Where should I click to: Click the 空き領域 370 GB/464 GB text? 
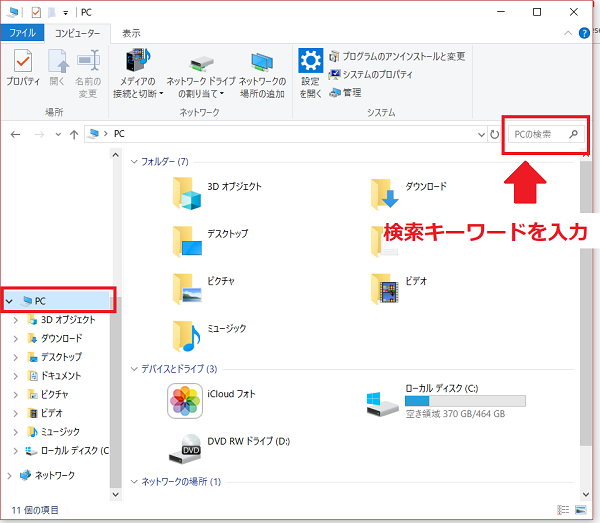(455, 414)
